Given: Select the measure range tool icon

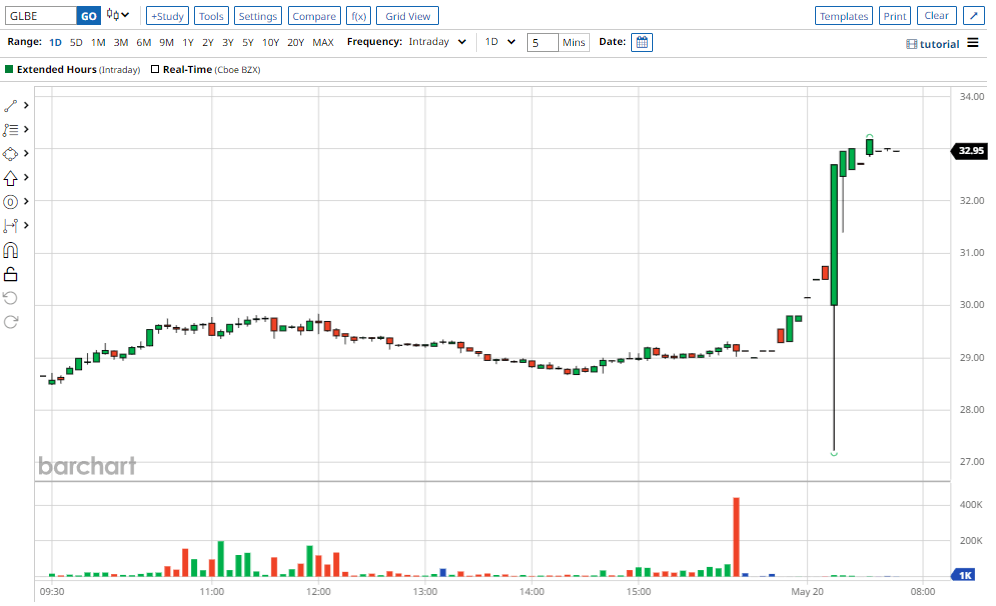Looking at the screenshot, I should pos(10,226).
